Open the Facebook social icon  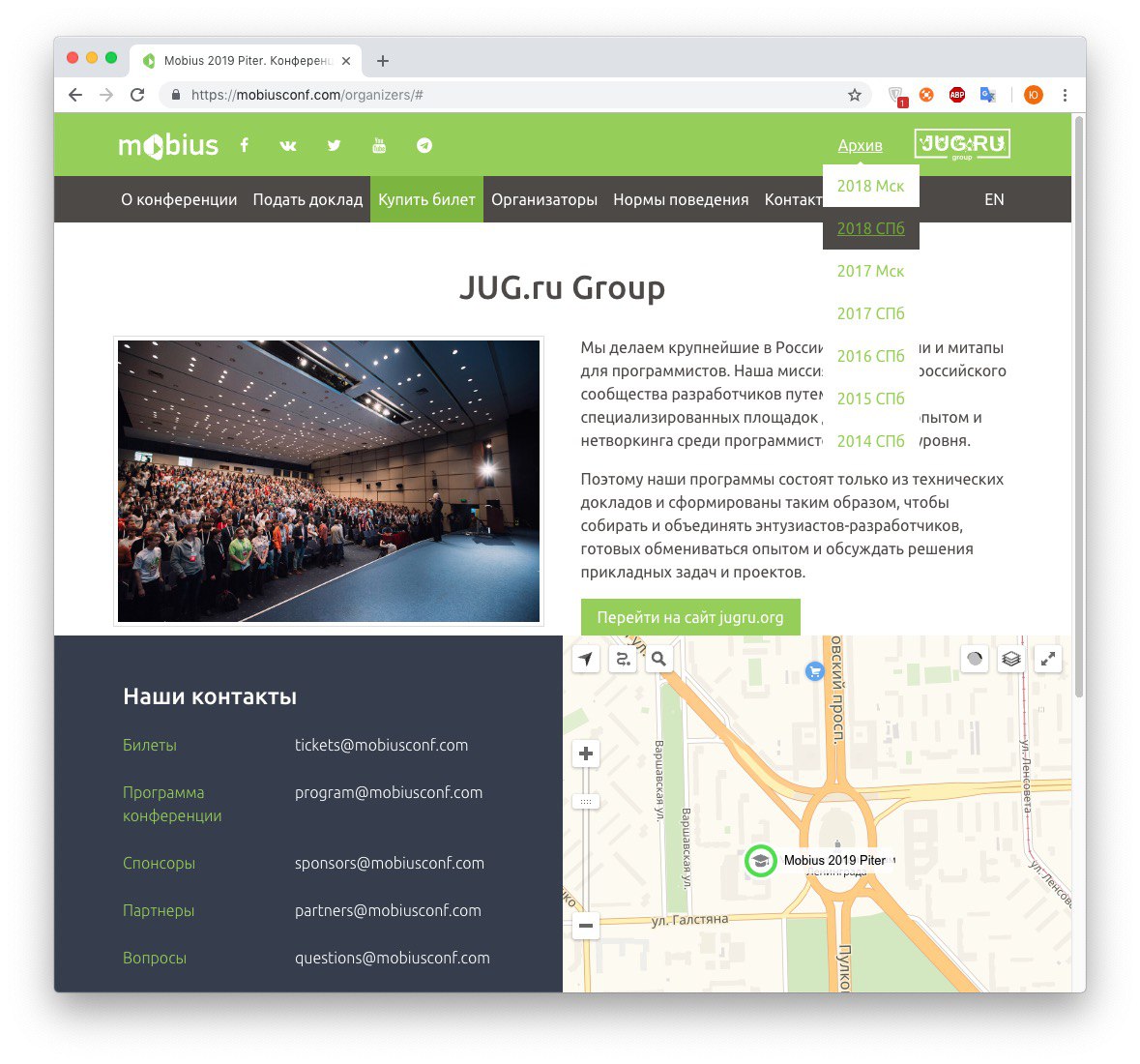point(245,145)
